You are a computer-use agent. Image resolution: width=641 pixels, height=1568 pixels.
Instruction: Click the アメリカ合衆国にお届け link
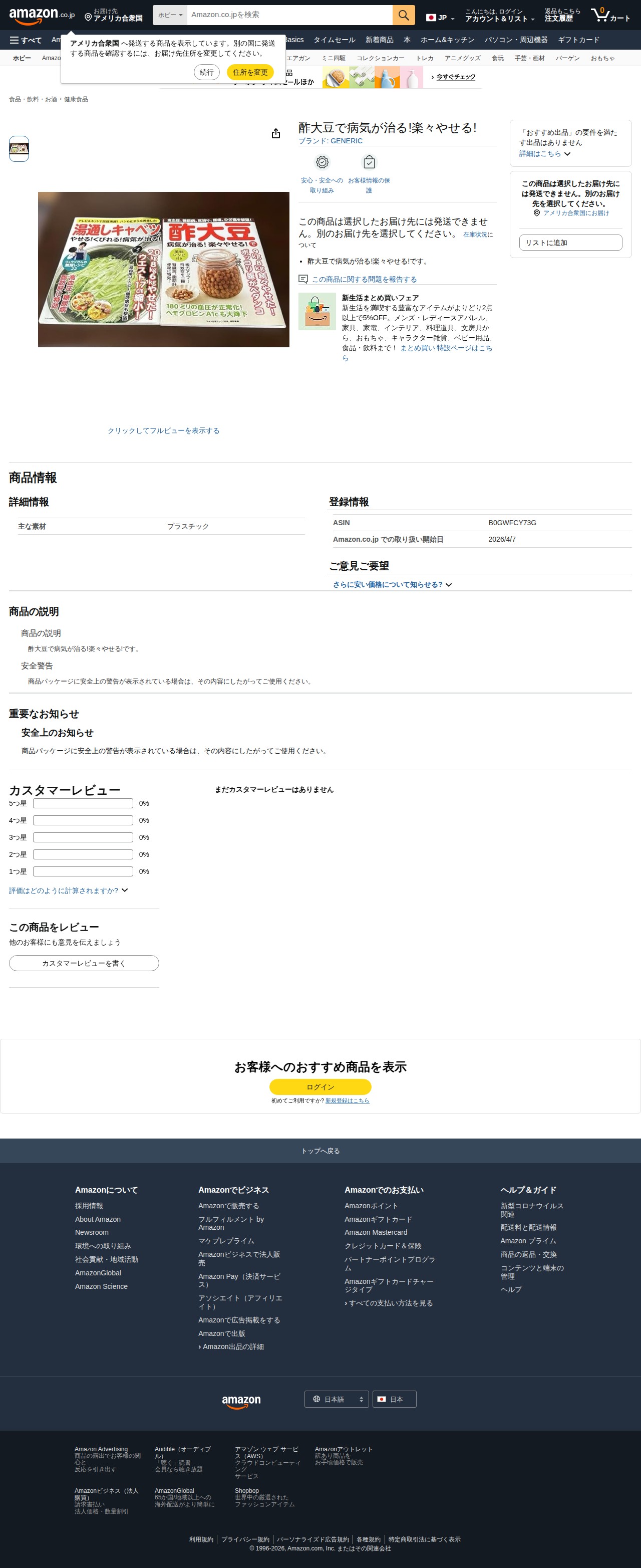[x=576, y=213]
